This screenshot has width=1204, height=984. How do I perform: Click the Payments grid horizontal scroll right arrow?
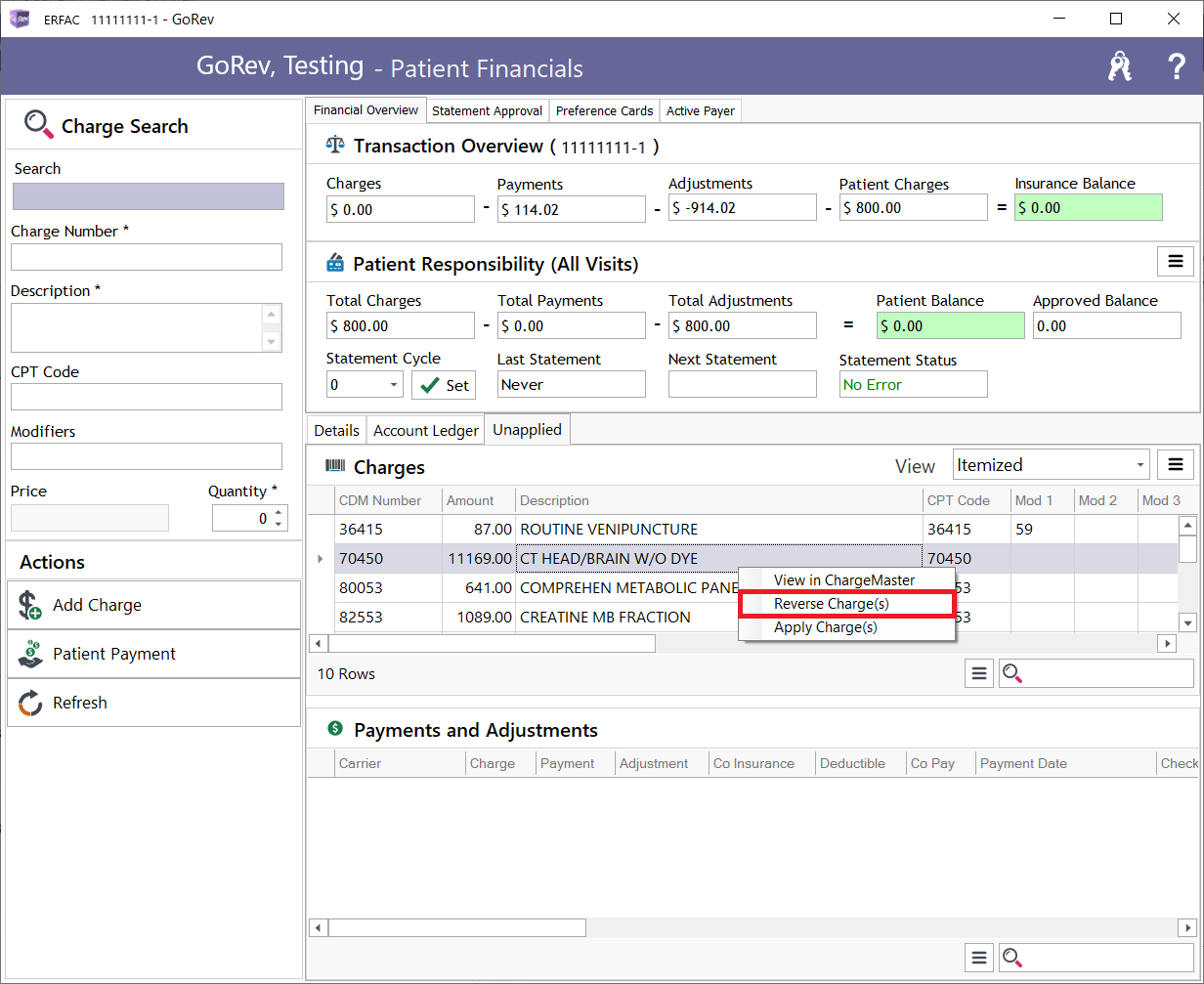click(x=1187, y=927)
